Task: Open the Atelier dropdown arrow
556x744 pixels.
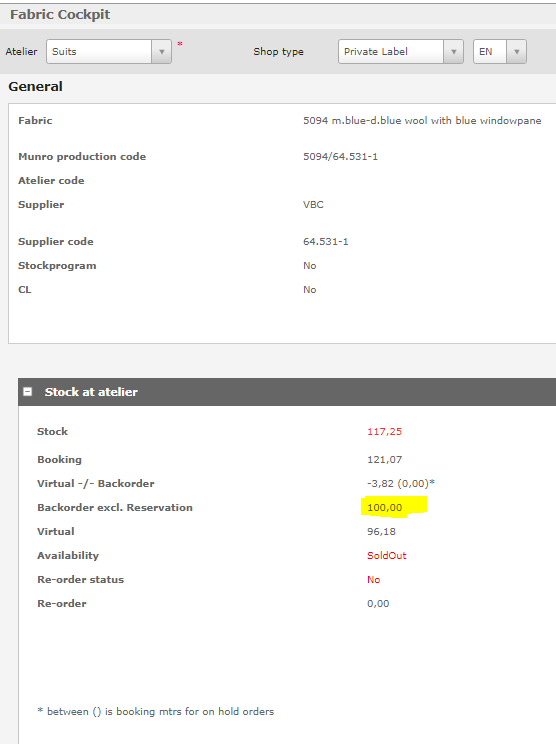Action: click(x=161, y=52)
